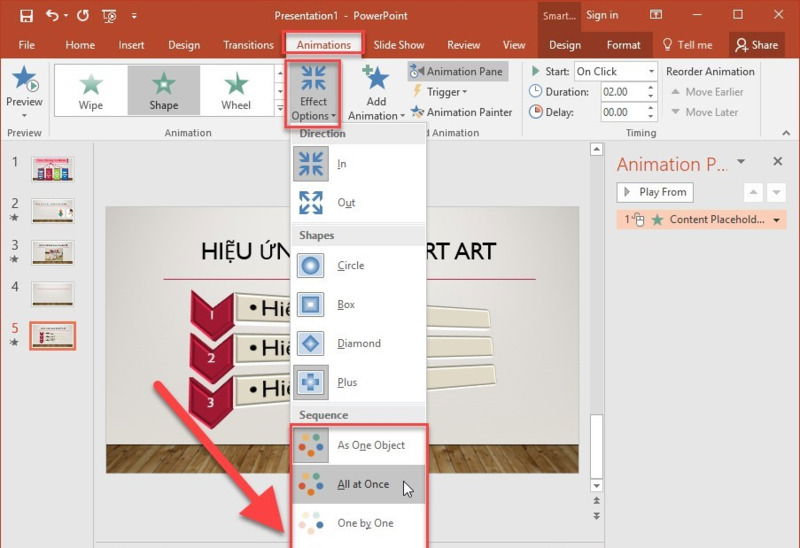Click the Save icon in title bar
Image resolution: width=800 pixels, height=548 pixels.
26,16
